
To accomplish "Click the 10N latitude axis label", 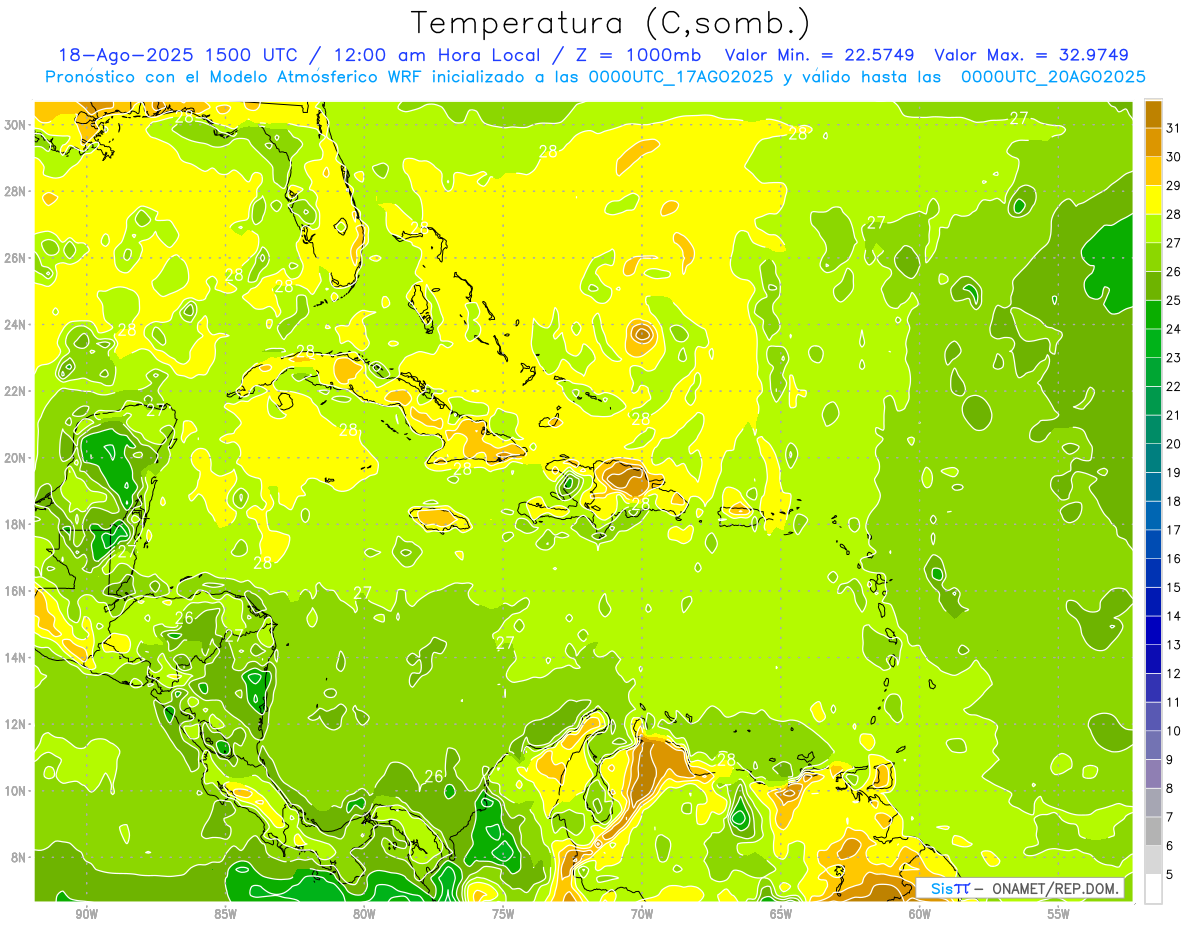I will point(13,790).
